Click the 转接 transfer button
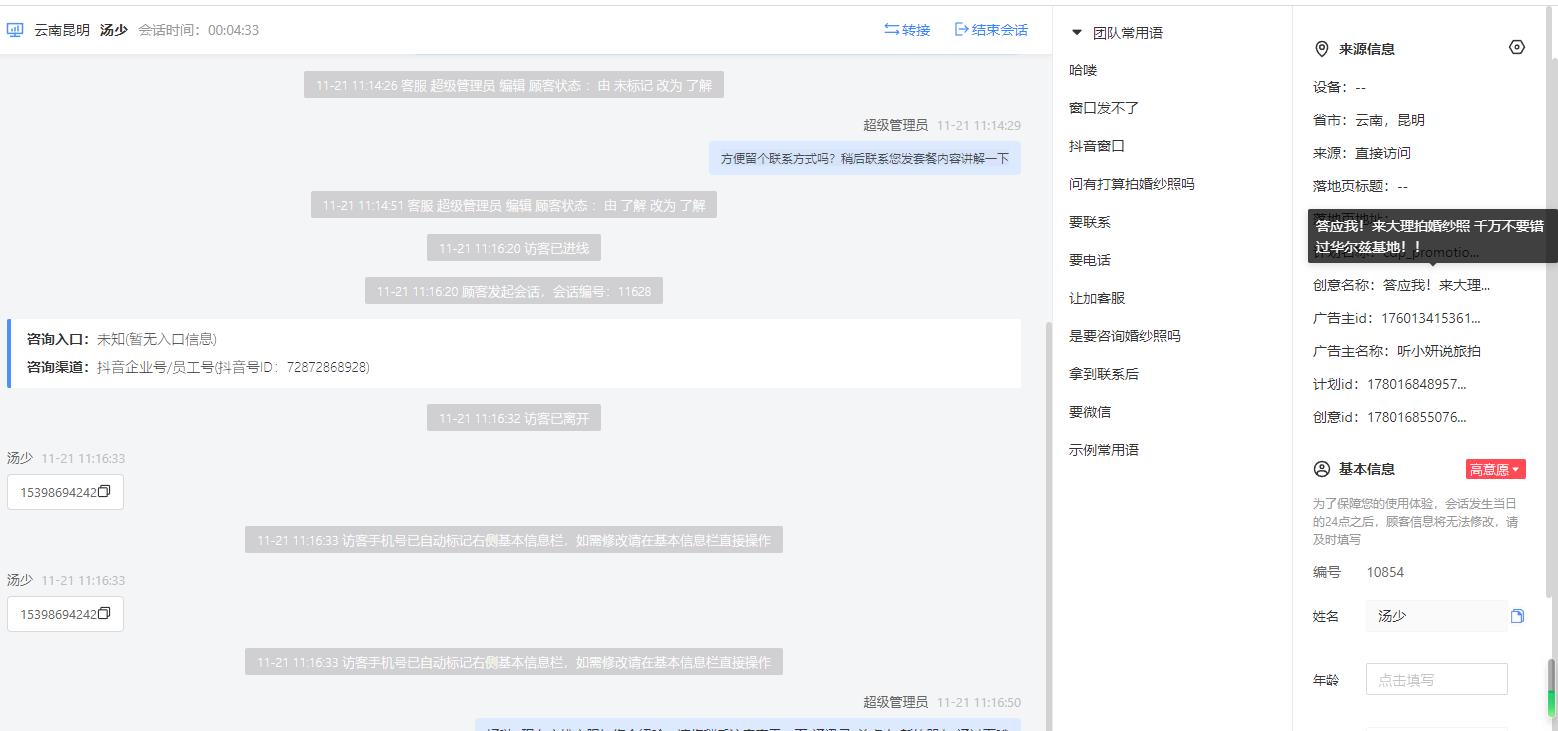Viewport: 1558px width, 731px height. pos(907,30)
